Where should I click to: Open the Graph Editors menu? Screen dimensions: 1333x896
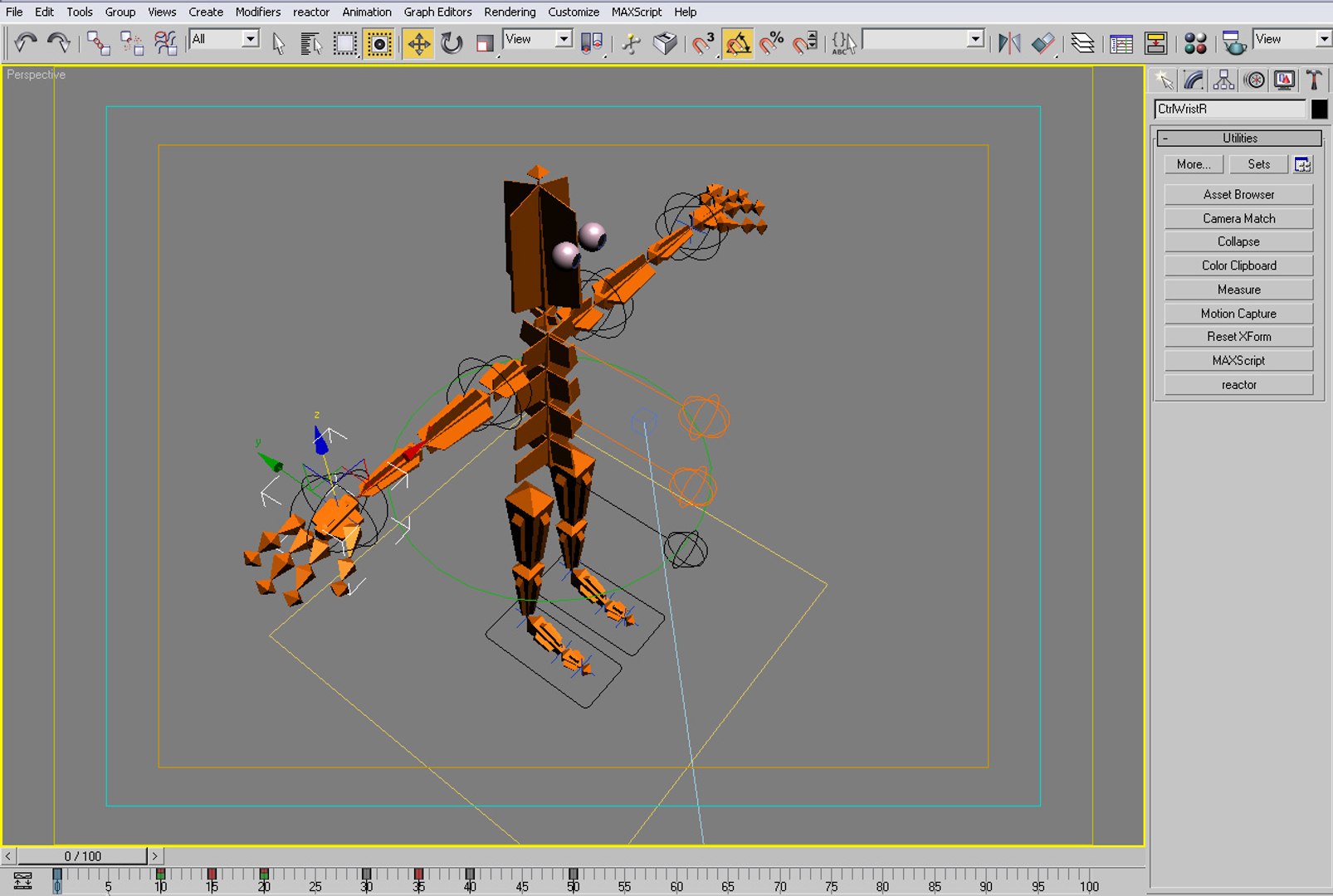pyautogui.click(x=437, y=12)
